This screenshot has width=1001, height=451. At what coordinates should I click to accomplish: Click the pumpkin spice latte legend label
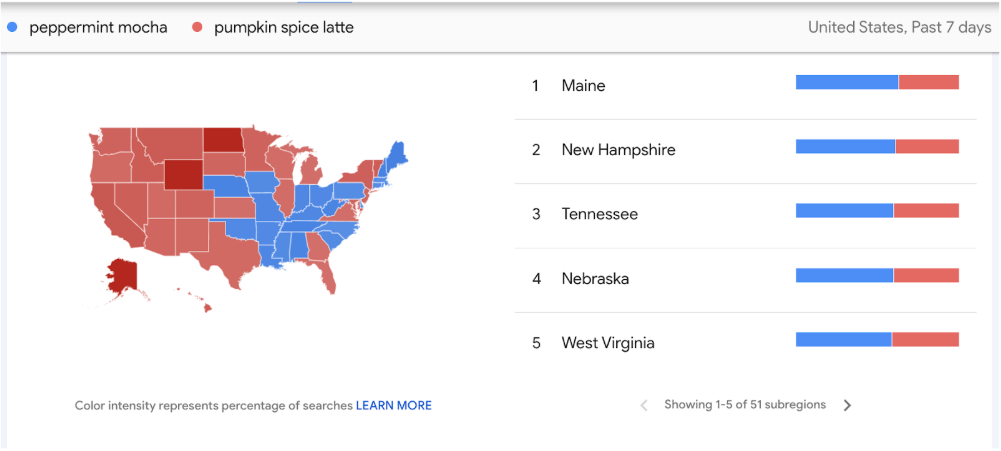point(283,27)
